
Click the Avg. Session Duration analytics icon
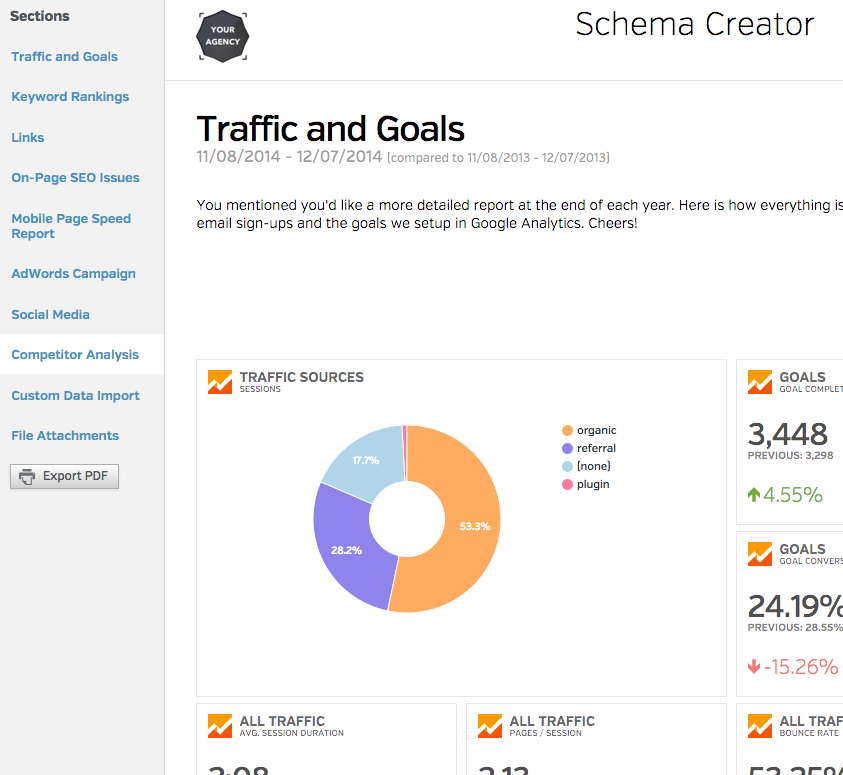click(220, 726)
